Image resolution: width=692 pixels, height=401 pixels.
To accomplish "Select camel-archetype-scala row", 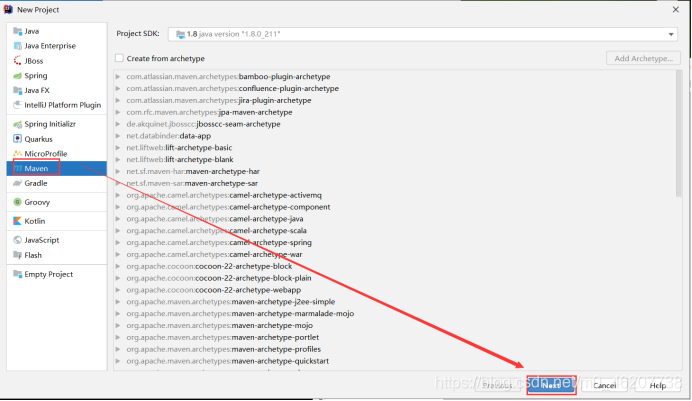I will click(397, 231).
